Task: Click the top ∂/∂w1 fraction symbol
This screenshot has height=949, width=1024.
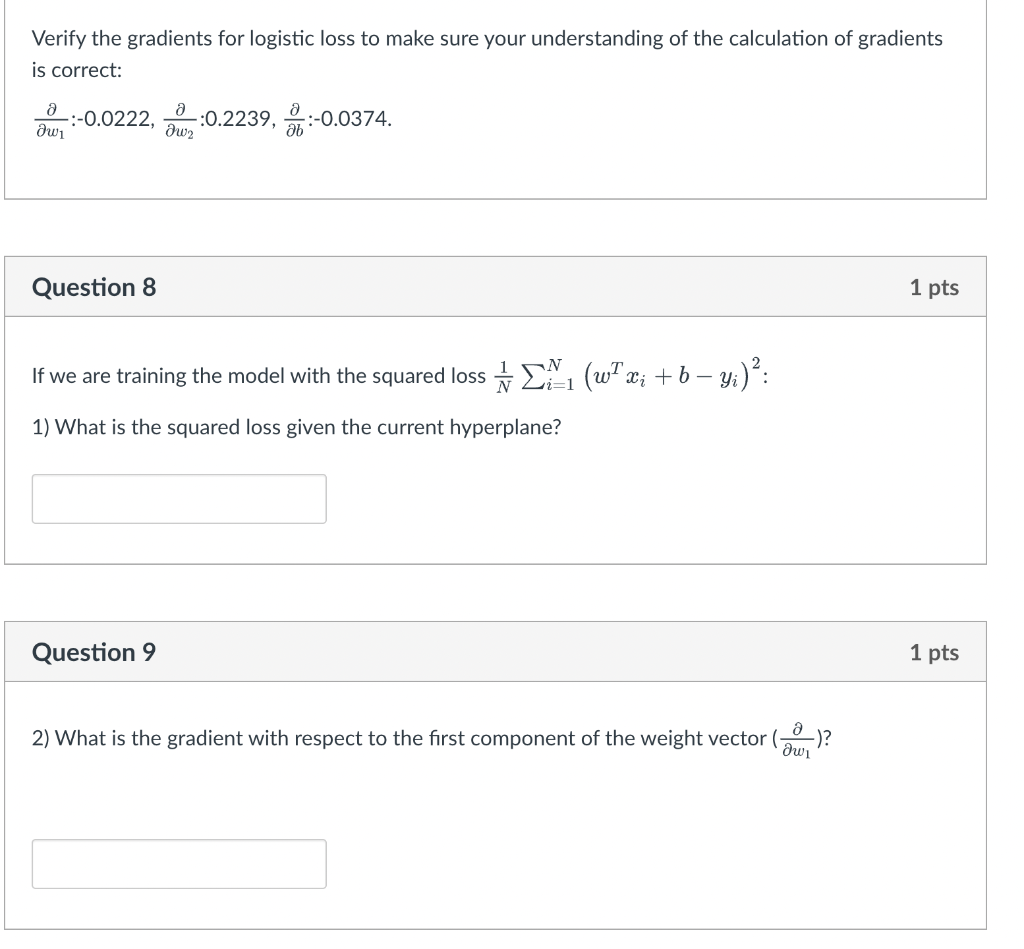Action: pyautogui.click(x=51, y=120)
